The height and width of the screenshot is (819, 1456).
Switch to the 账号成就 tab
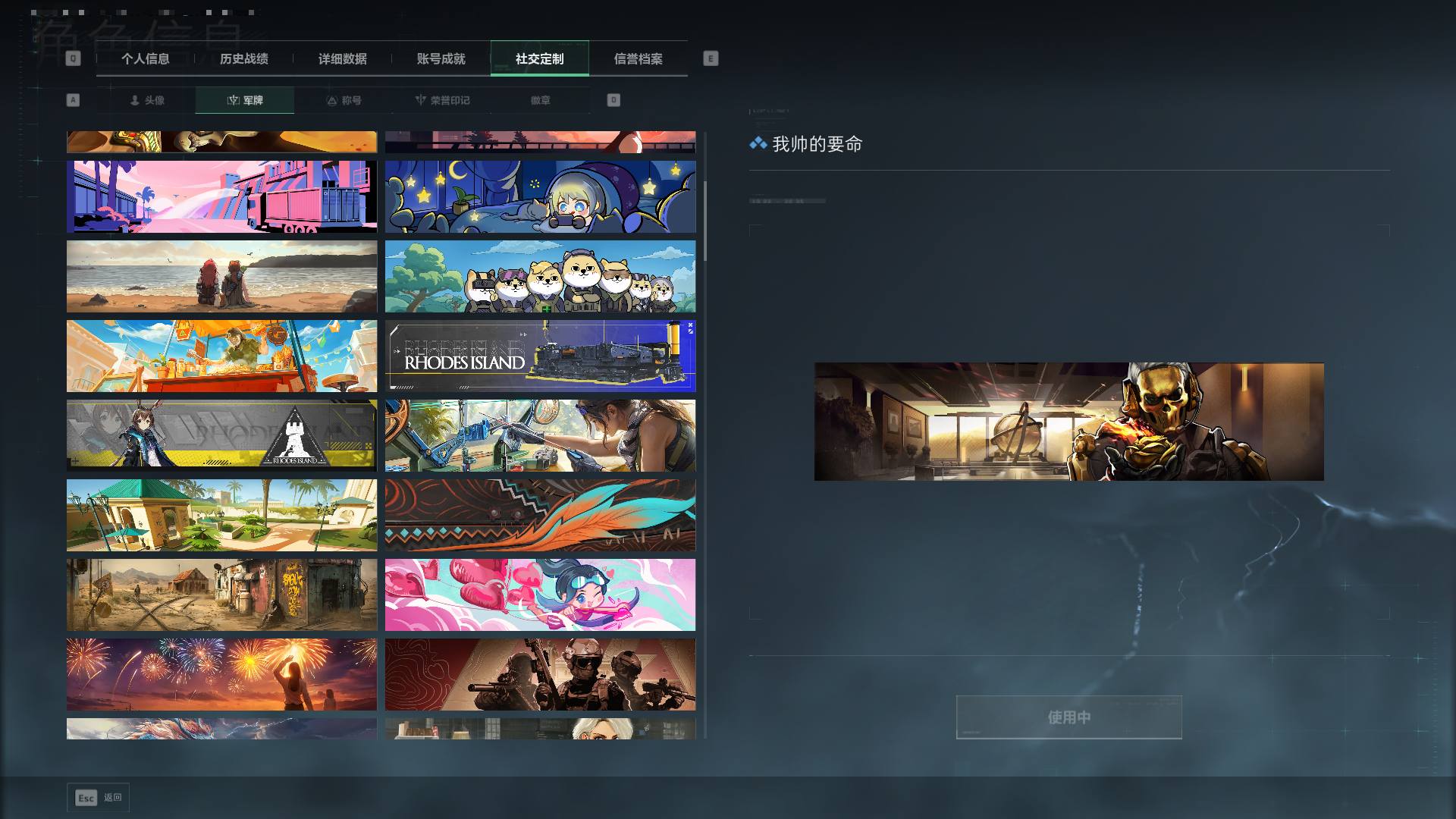click(441, 58)
